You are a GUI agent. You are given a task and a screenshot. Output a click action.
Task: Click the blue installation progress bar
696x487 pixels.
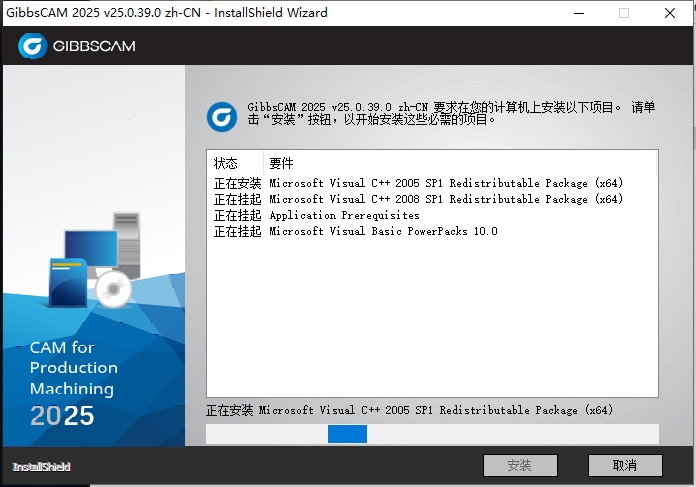click(347, 434)
